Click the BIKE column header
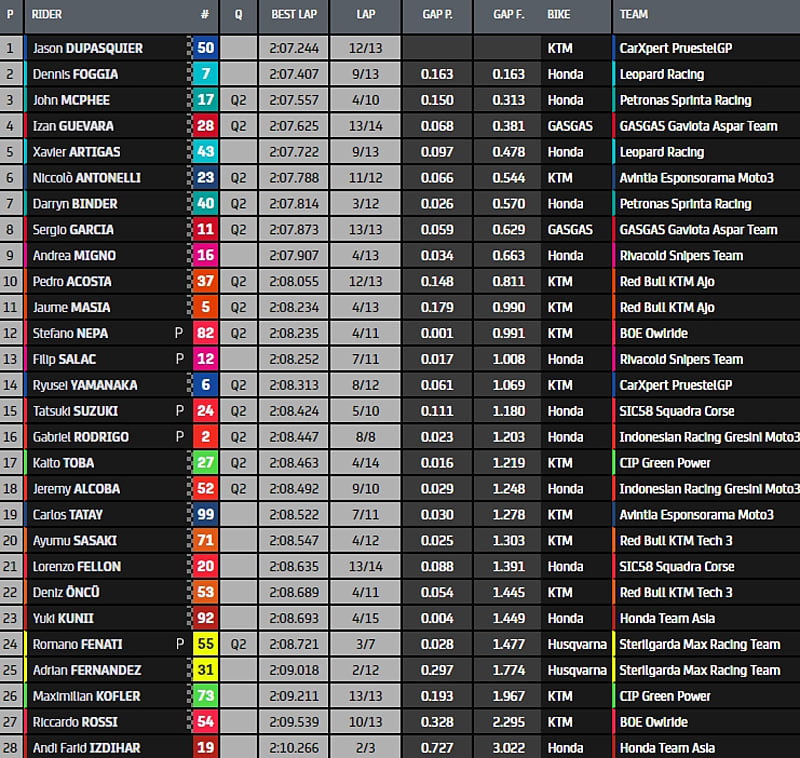This screenshot has width=800, height=758. pos(560,15)
